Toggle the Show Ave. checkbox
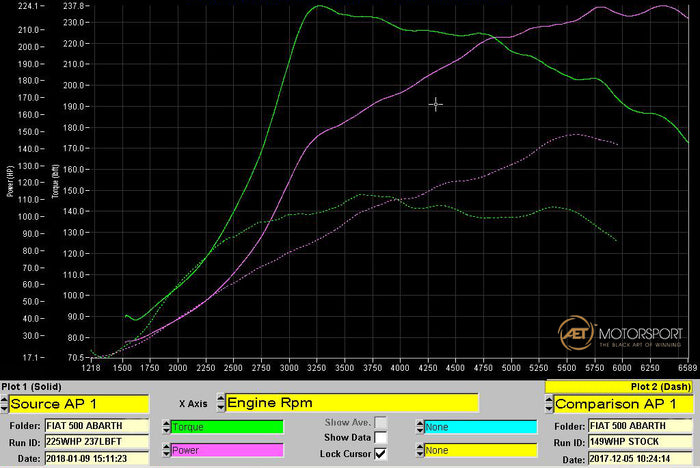The width and height of the screenshot is (700, 468). (x=380, y=423)
